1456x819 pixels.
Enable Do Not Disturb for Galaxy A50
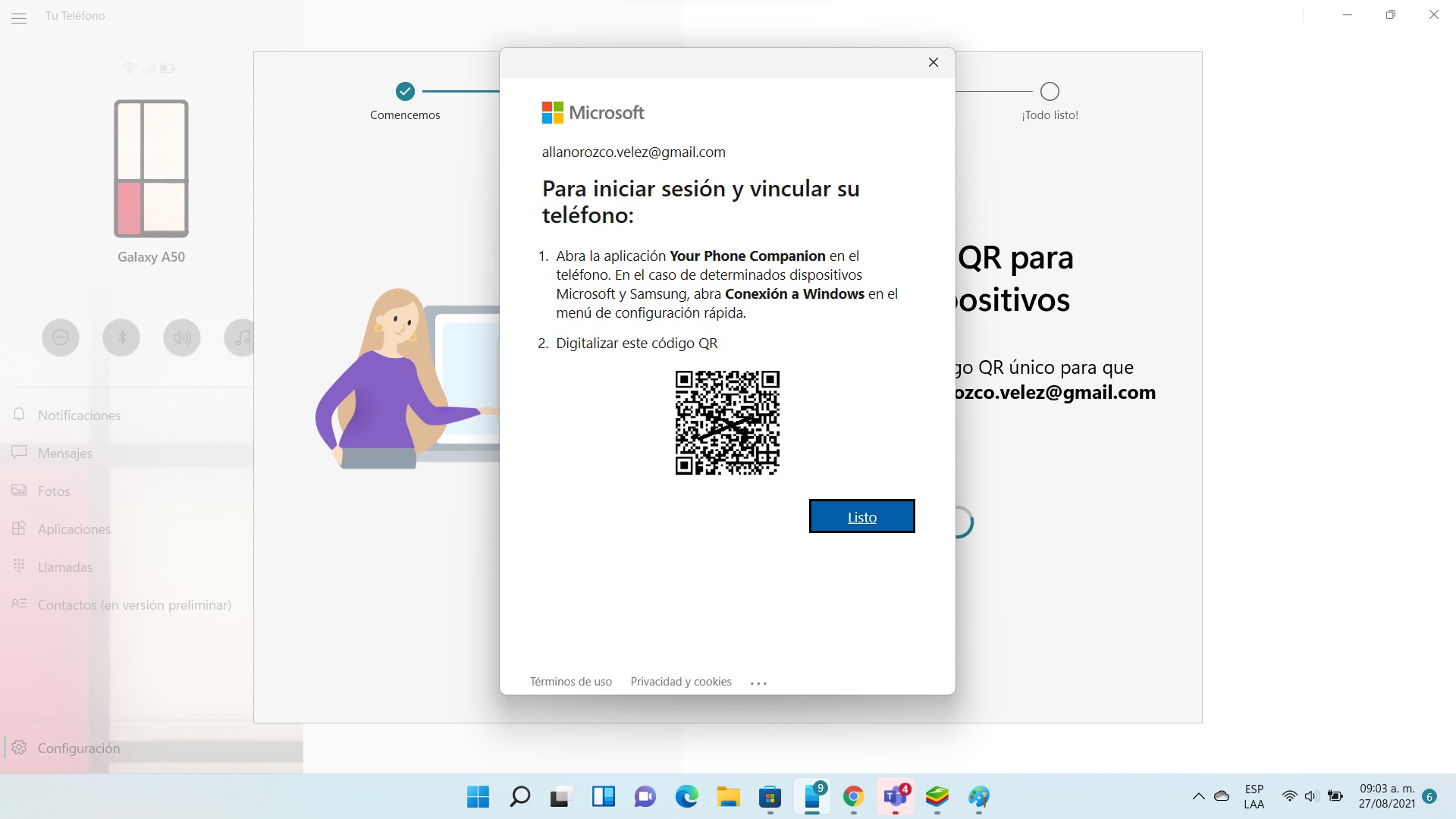[60, 337]
